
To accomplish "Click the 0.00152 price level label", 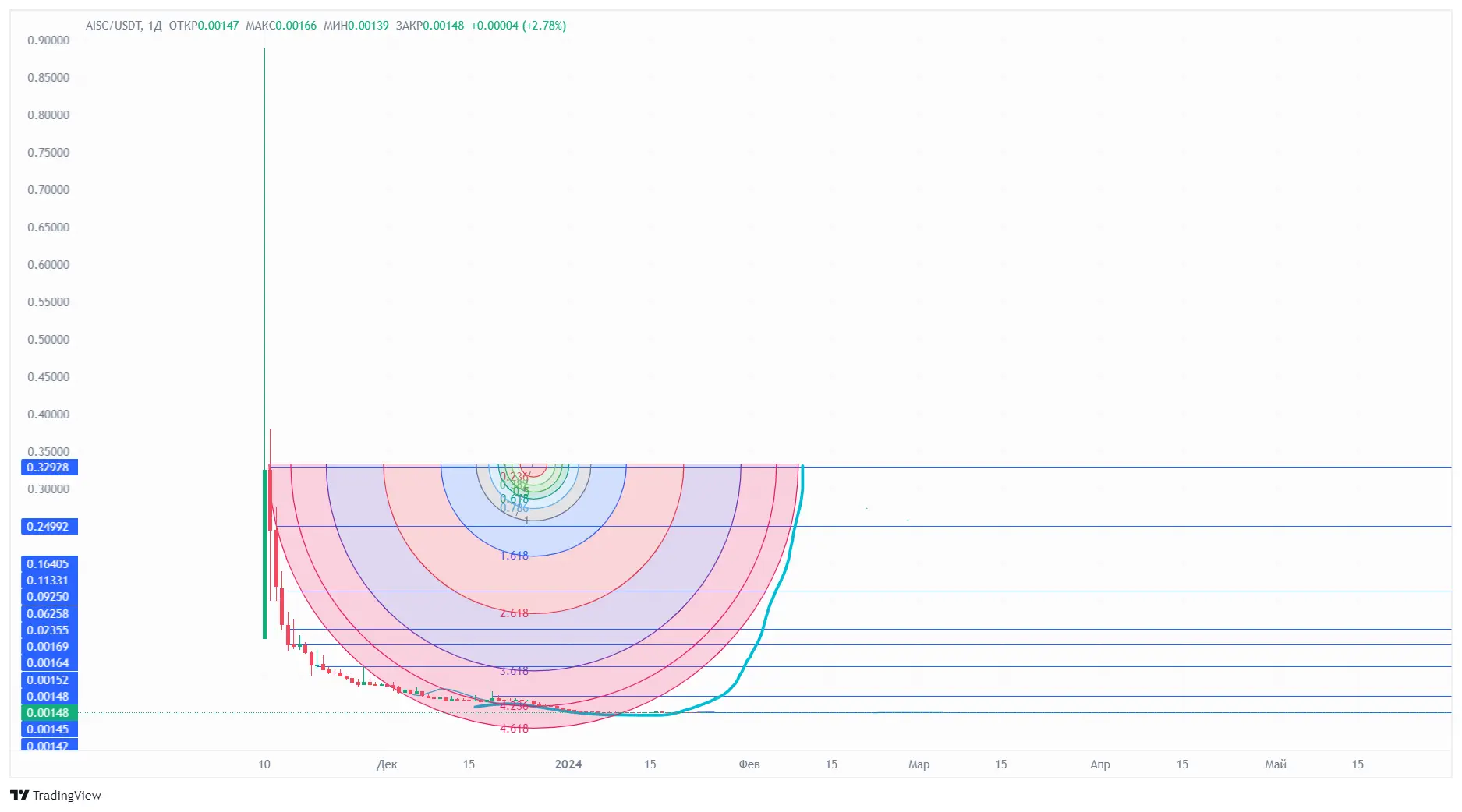I will point(49,680).
